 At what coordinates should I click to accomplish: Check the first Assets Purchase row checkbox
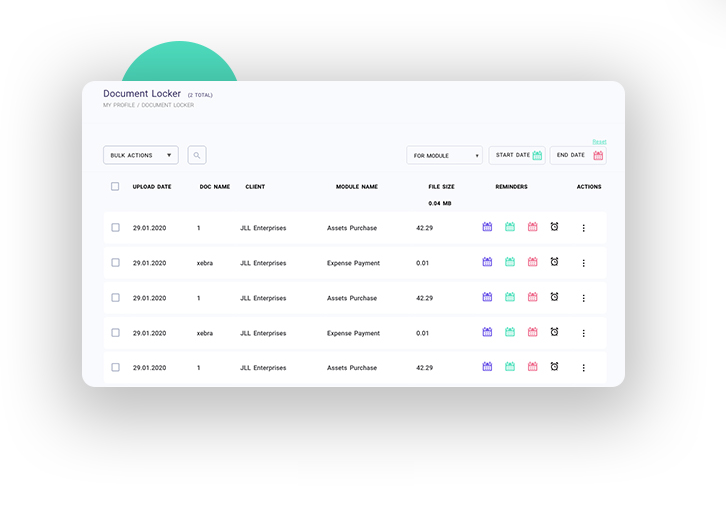coord(115,228)
